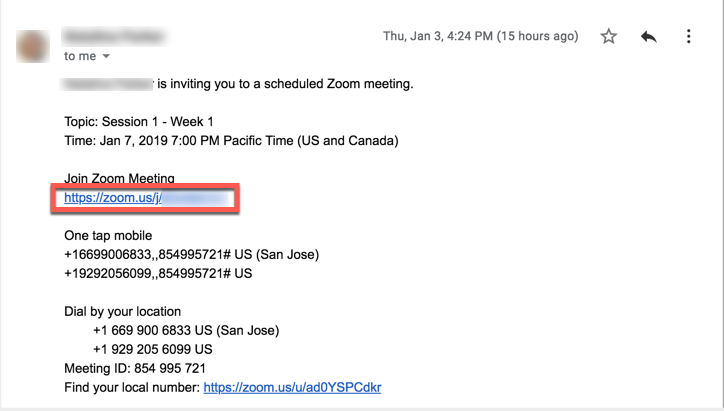Open the three-dot more options menu

point(688,36)
